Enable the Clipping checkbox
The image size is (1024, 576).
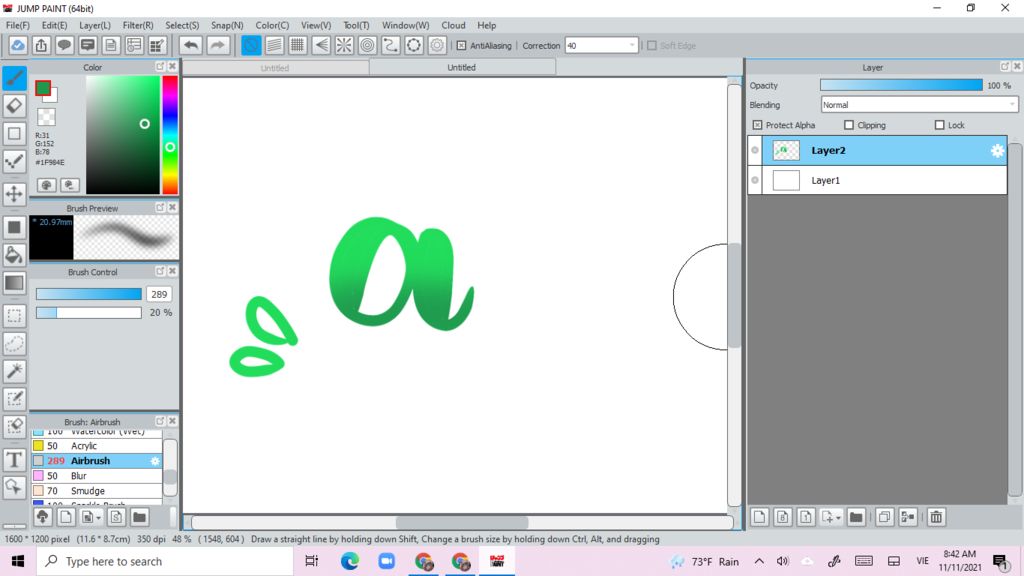tap(849, 125)
